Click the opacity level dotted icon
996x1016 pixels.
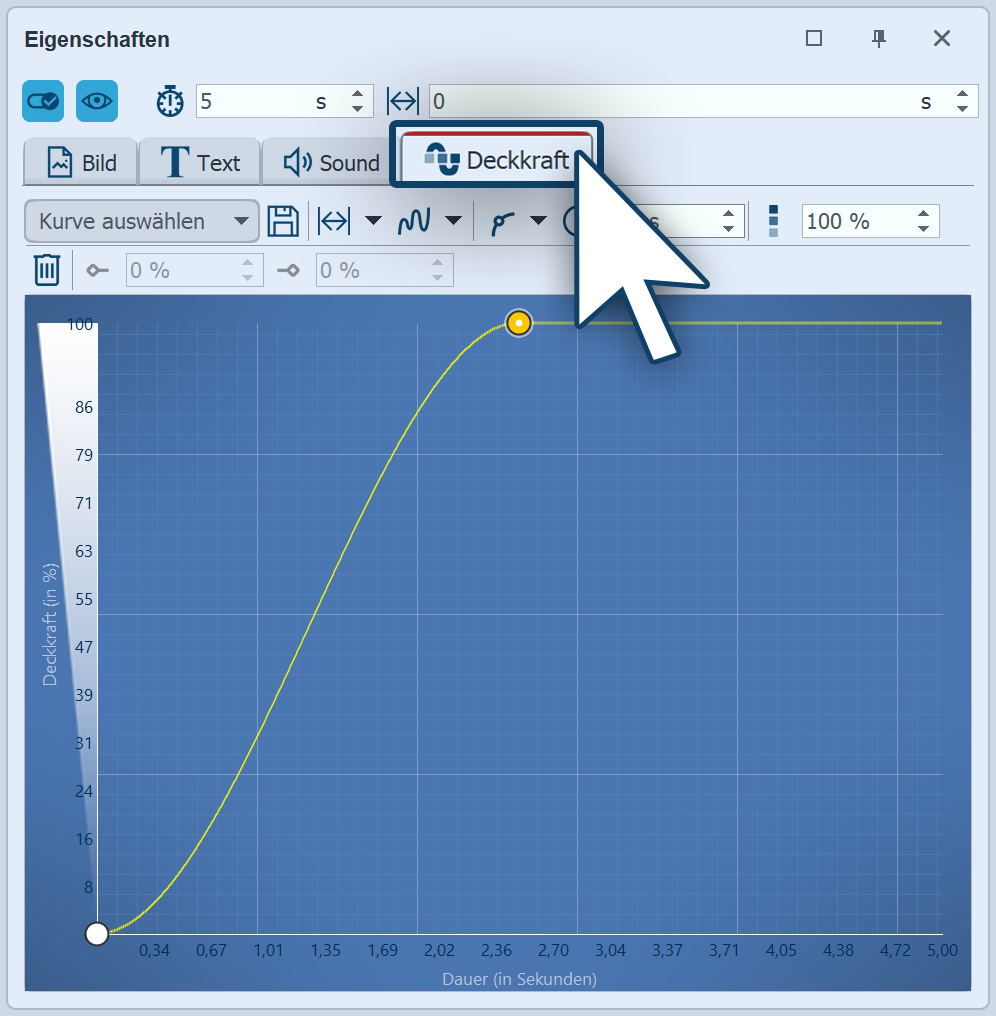[x=773, y=221]
